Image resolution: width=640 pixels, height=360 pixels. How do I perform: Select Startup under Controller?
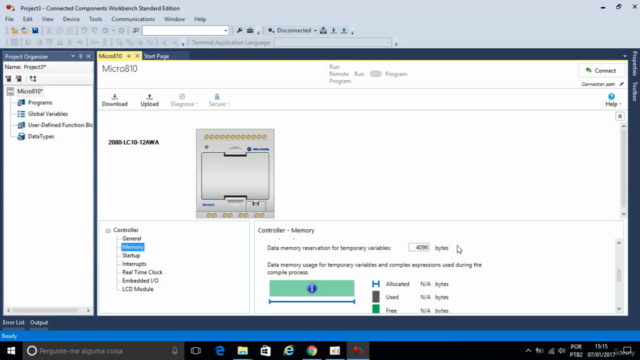point(131,256)
